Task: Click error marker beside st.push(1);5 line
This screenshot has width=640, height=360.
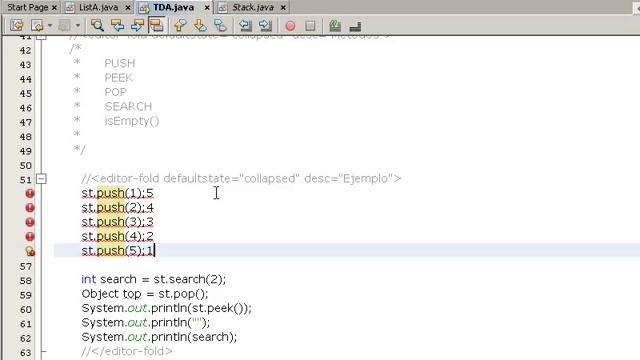Action: [30, 193]
